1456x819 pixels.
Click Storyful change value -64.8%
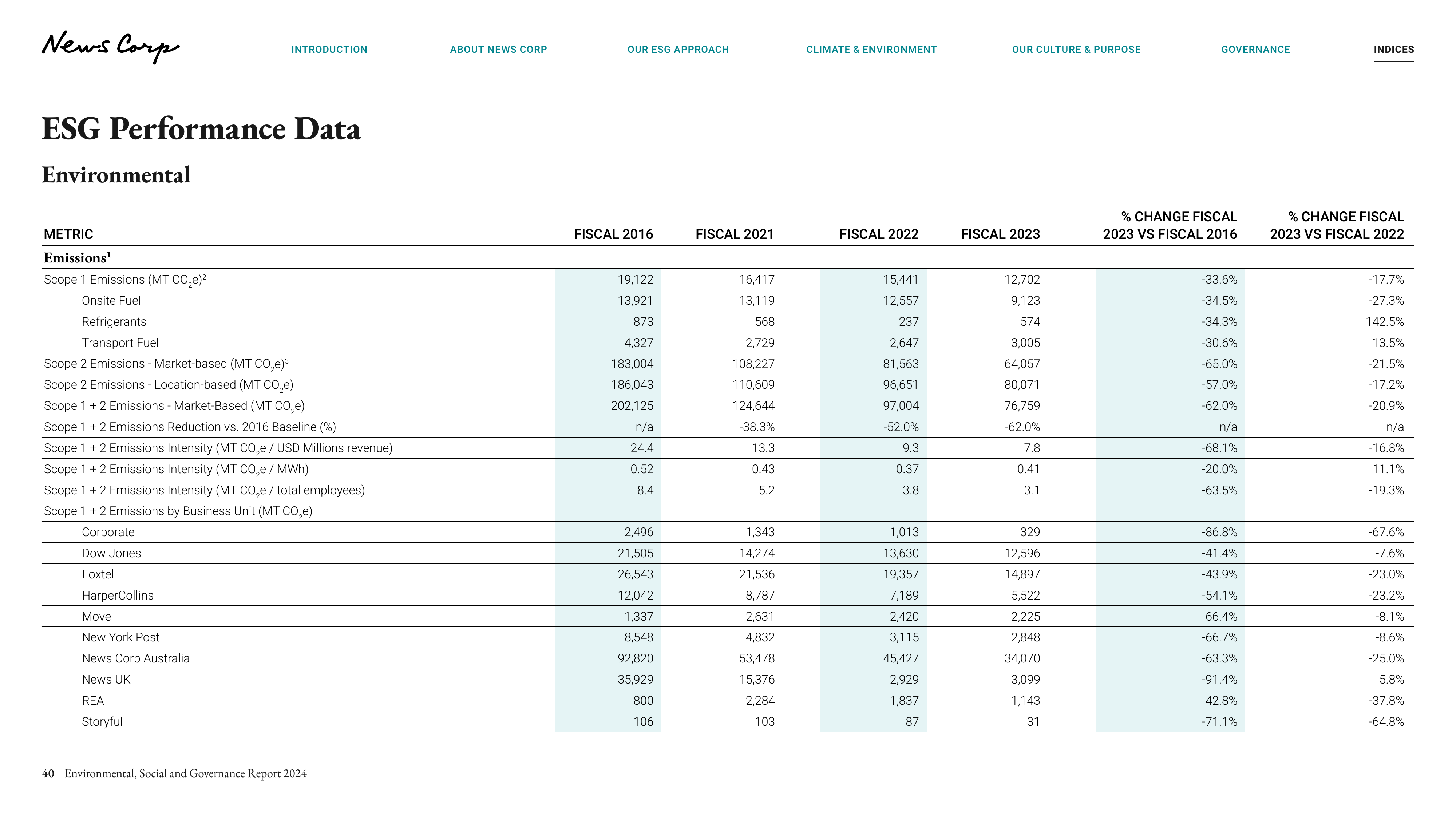coord(1386,722)
